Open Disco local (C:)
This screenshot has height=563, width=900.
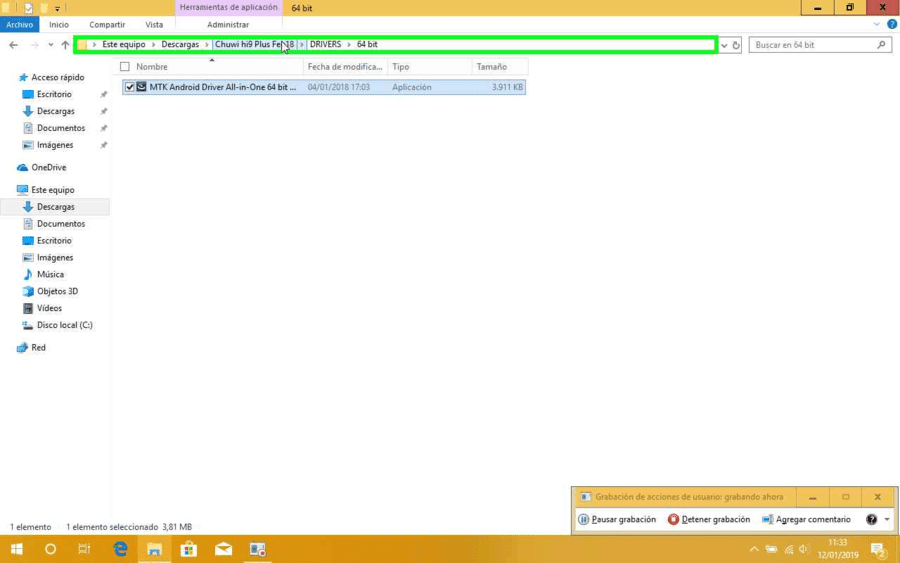click(x=64, y=325)
